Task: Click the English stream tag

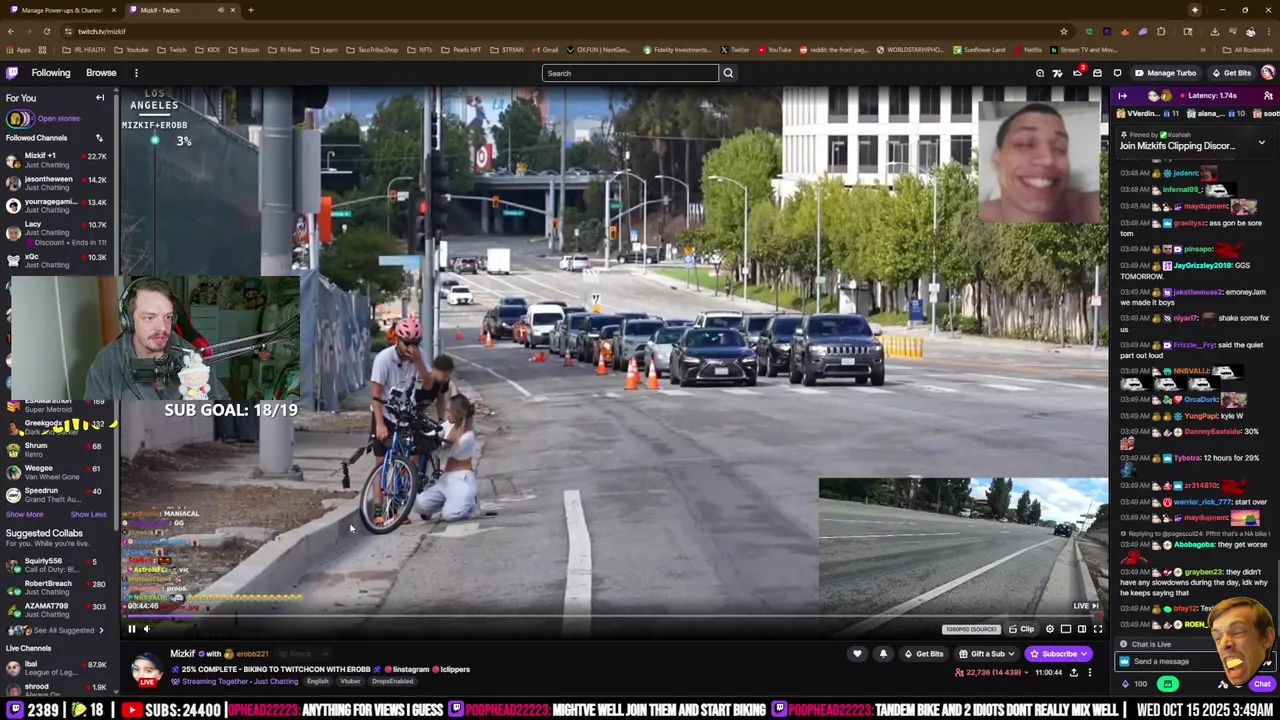Action: pos(317,682)
